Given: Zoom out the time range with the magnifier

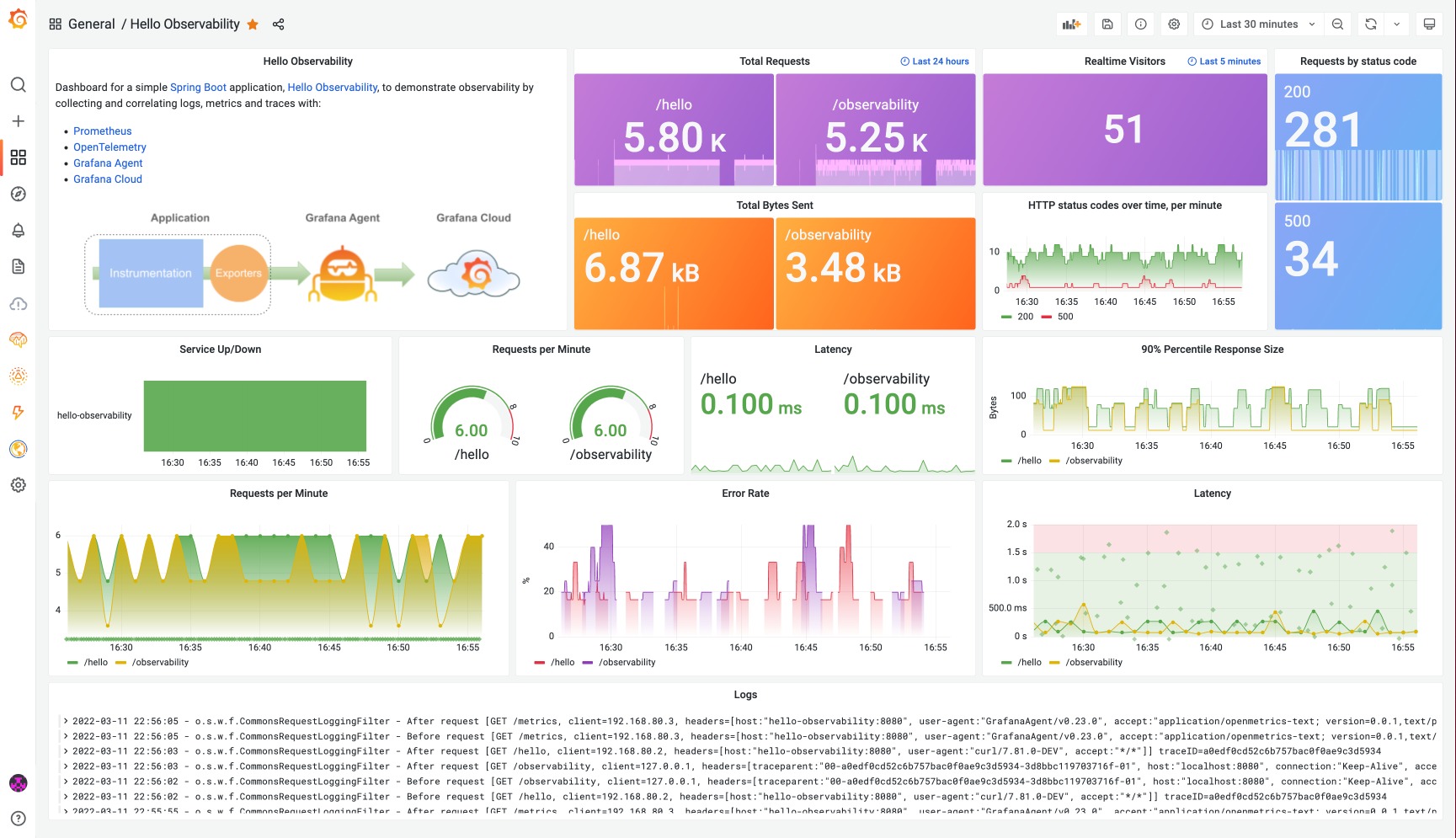Looking at the screenshot, I should [1337, 24].
